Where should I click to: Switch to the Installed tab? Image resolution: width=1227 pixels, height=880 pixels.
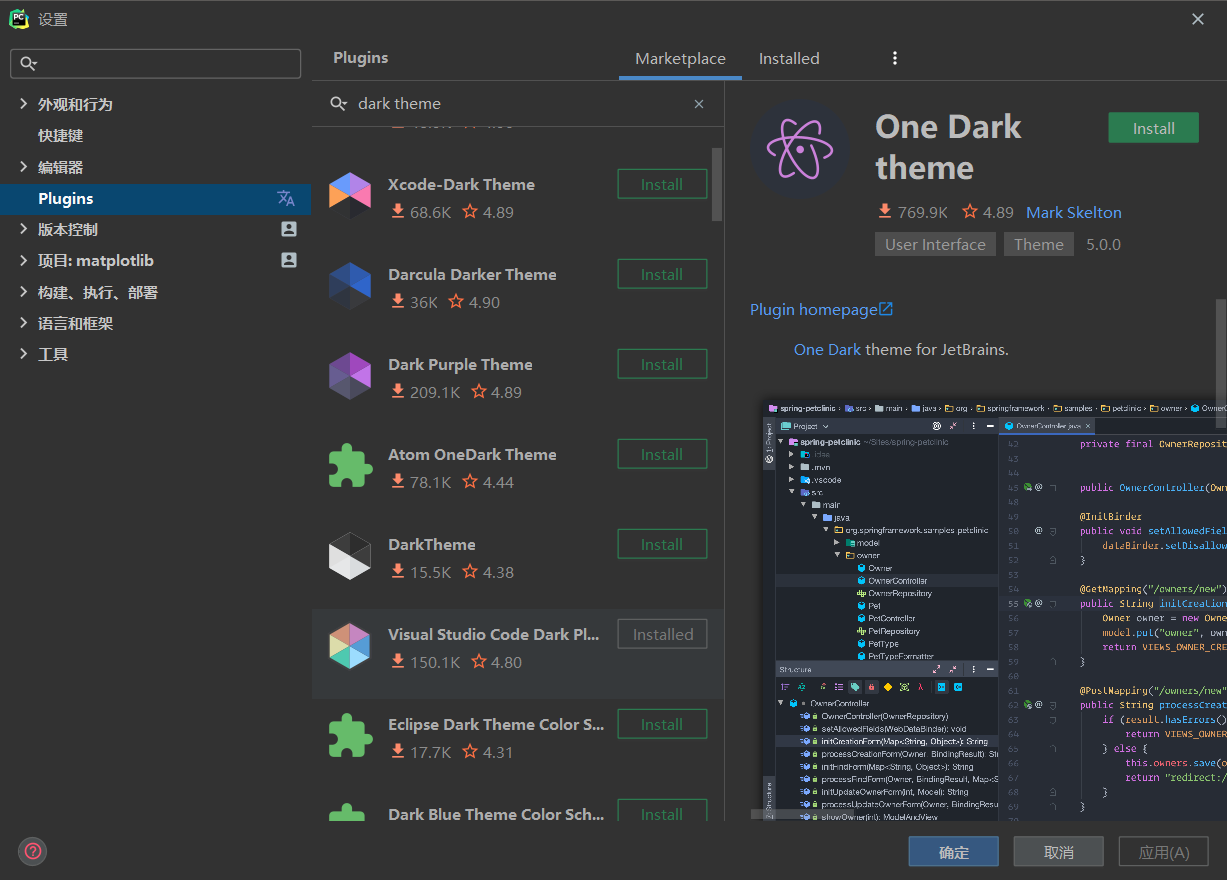pos(789,58)
